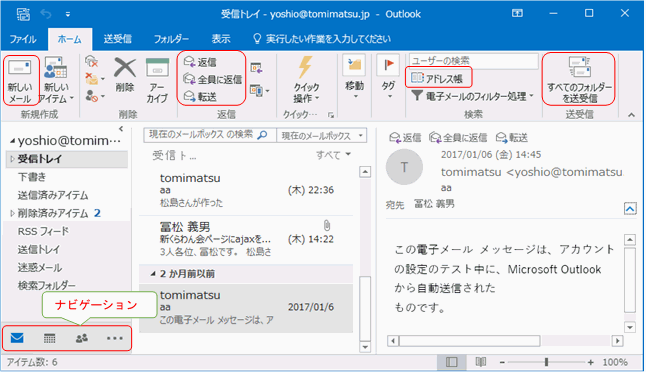646x372 pixels.
Task: Click the ignore conversation icon in the 削除 group
Action: click(x=91, y=62)
